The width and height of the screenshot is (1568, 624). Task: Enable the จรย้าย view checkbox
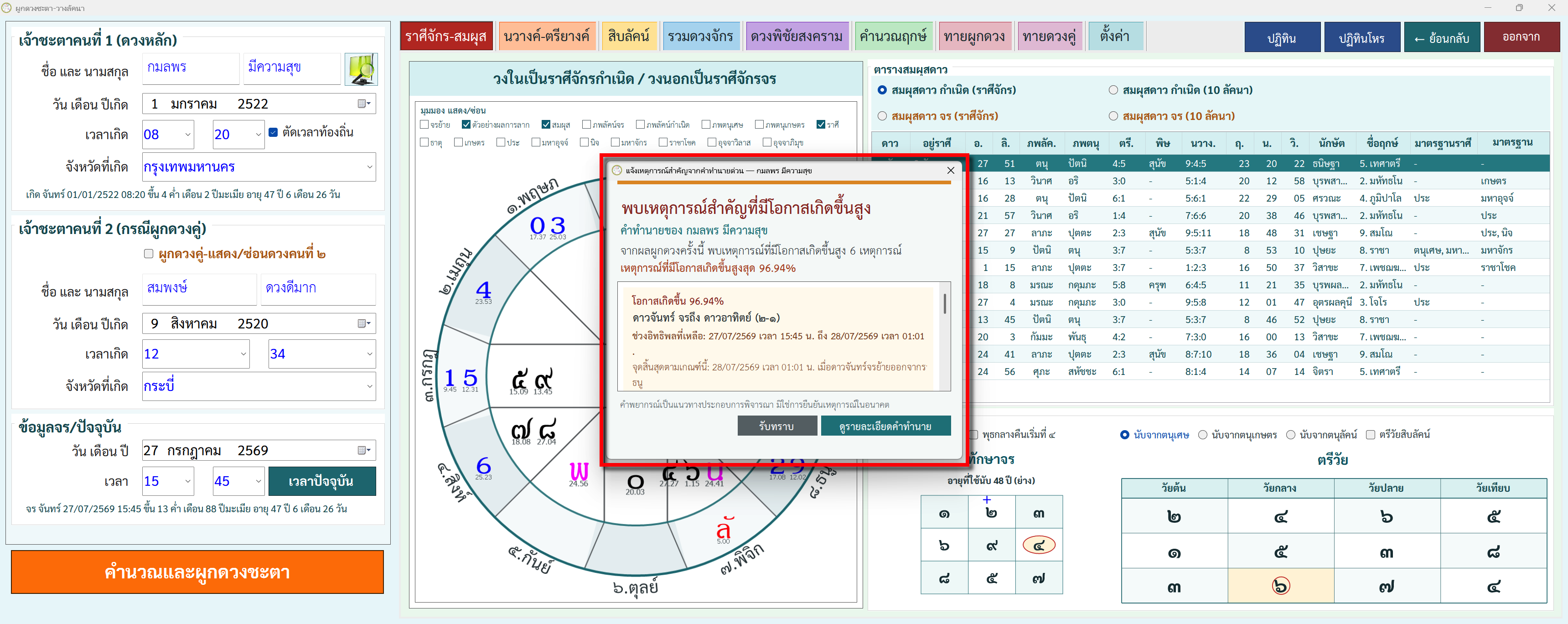424,125
